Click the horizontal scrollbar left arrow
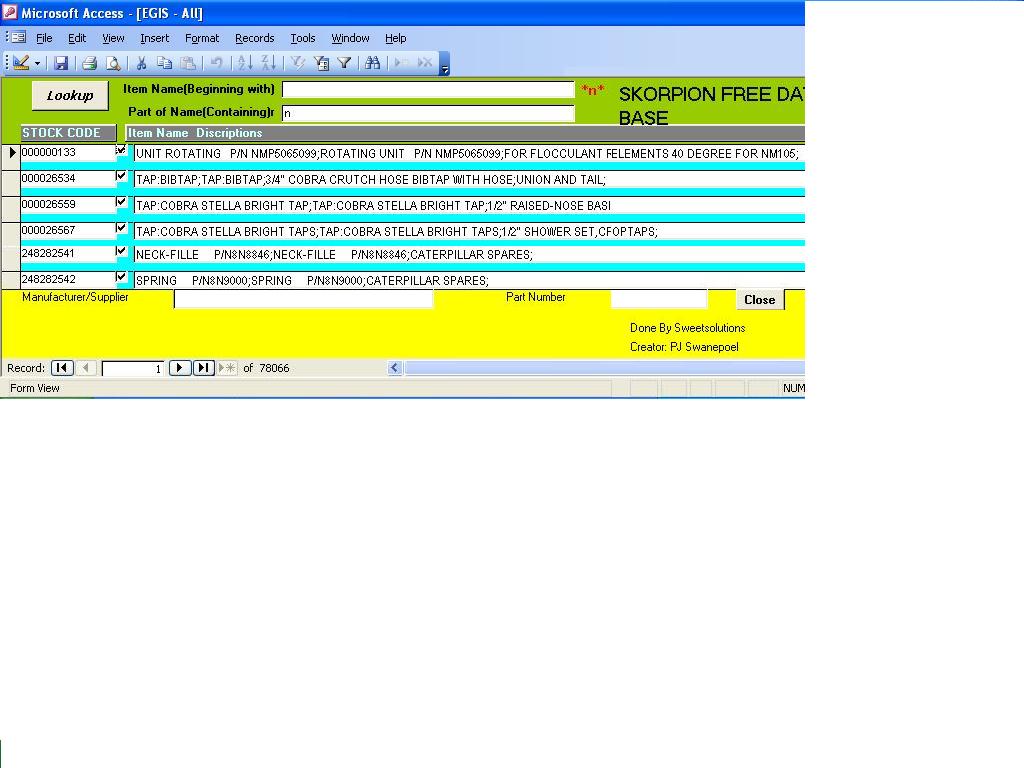The image size is (1024, 768). point(394,368)
